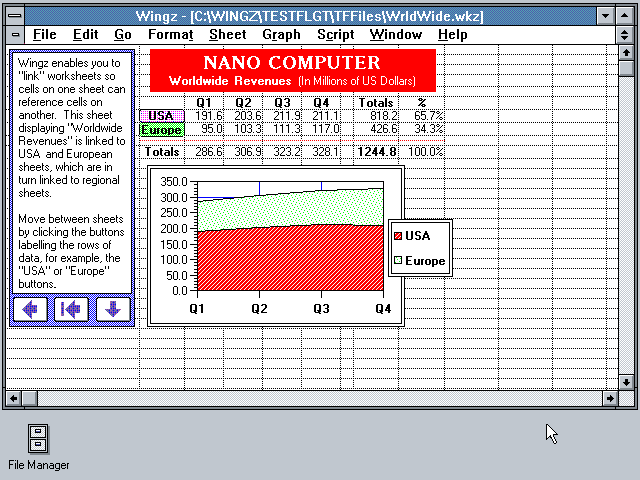Click the 350.0 chart axis label
The image size is (640, 480).
pos(173,182)
